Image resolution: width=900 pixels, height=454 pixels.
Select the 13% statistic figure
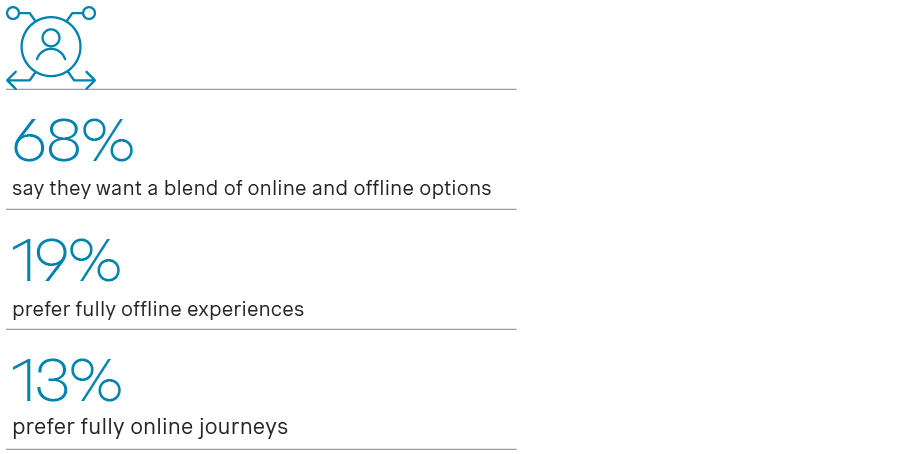(66, 381)
